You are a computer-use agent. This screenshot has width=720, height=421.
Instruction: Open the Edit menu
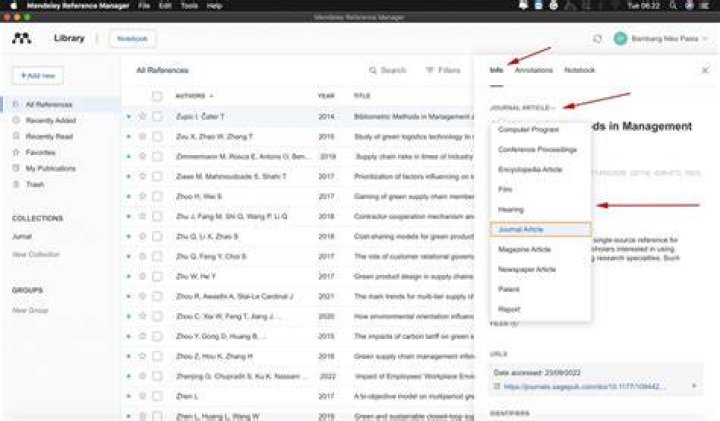[x=165, y=6]
